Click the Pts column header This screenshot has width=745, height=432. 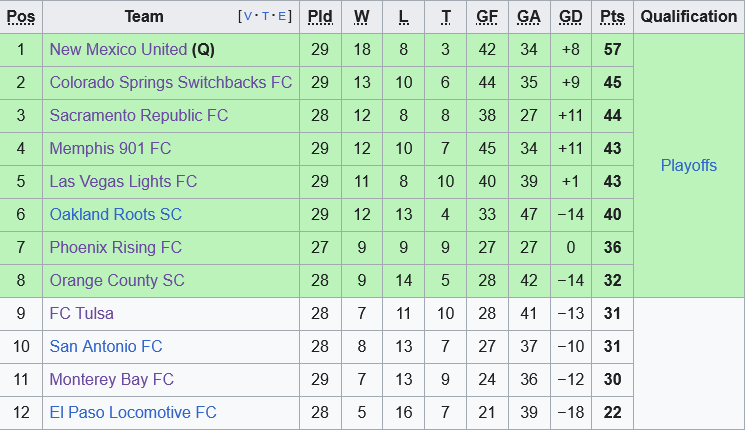point(612,16)
